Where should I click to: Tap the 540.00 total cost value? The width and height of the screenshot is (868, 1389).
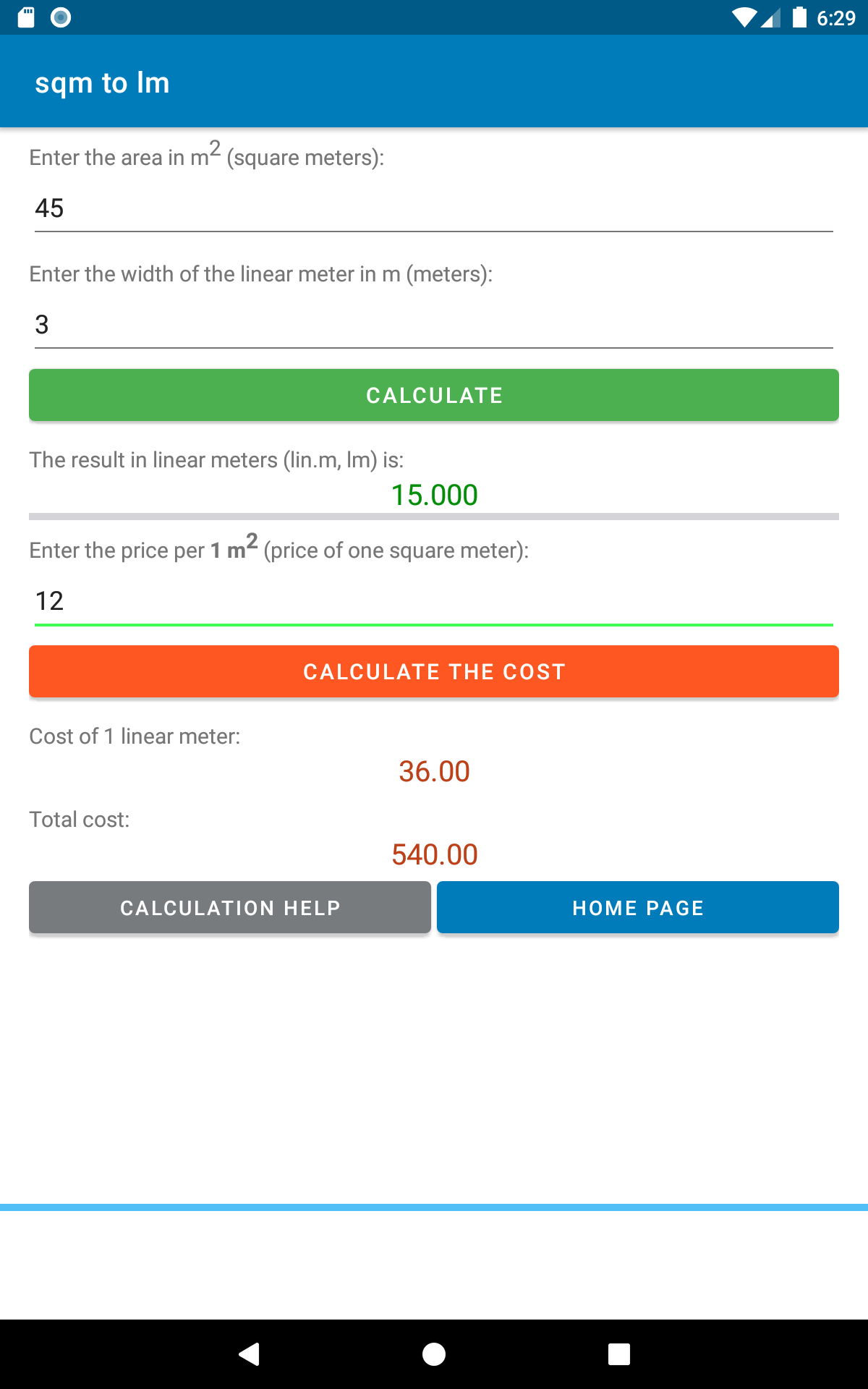pyautogui.click(x=434, y=855)
